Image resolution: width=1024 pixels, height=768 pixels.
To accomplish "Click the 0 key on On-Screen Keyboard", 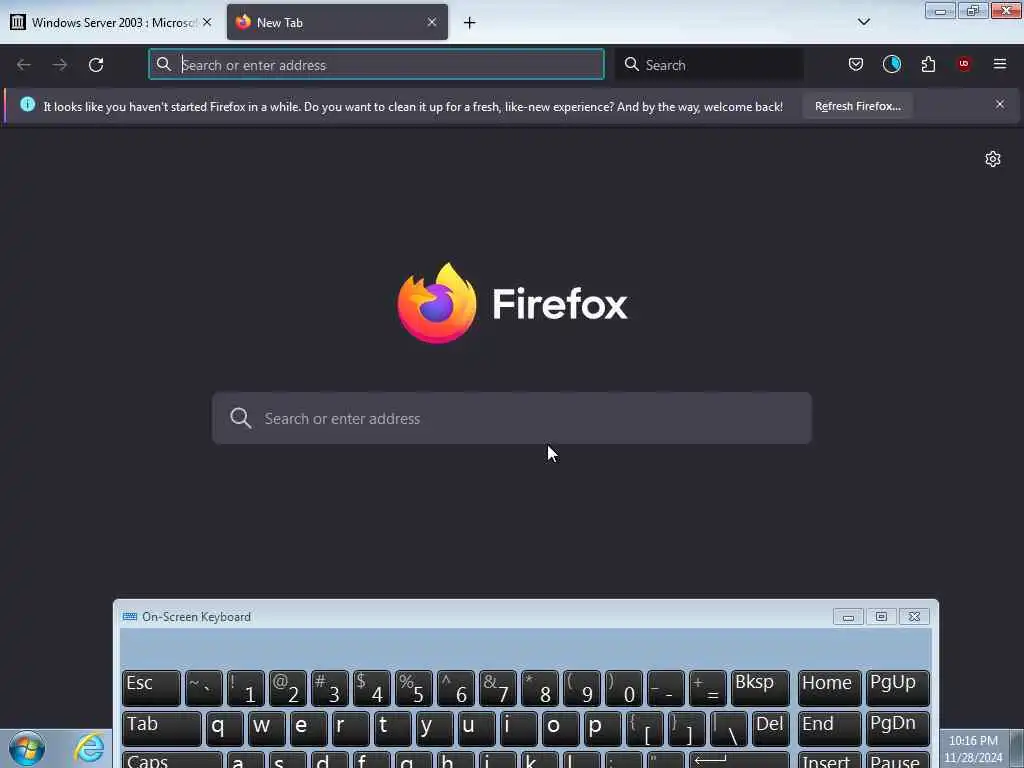I will tap(624, 688).
